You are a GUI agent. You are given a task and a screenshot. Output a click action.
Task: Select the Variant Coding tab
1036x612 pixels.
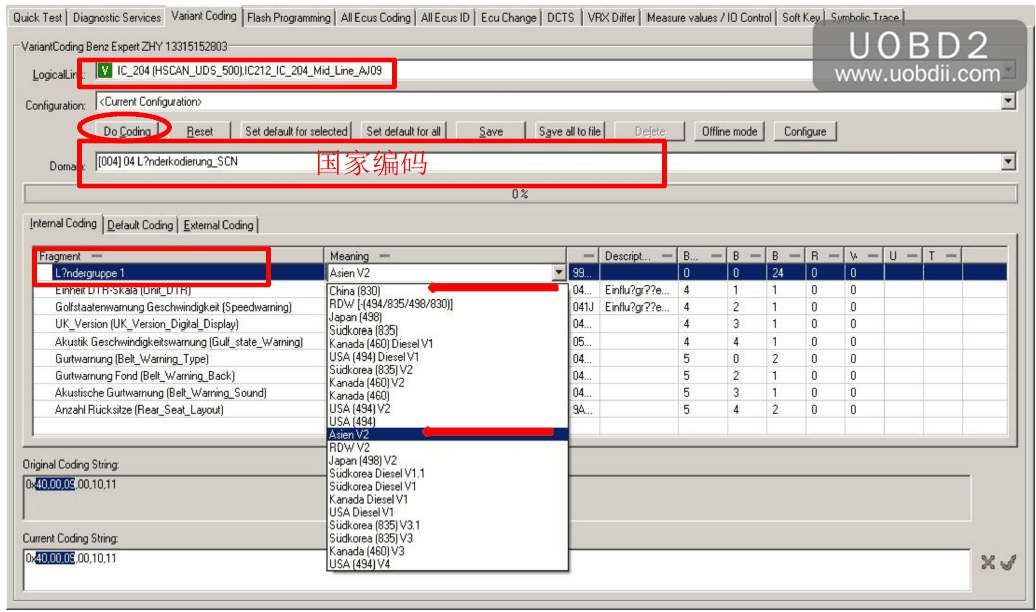tap(204, 16)
